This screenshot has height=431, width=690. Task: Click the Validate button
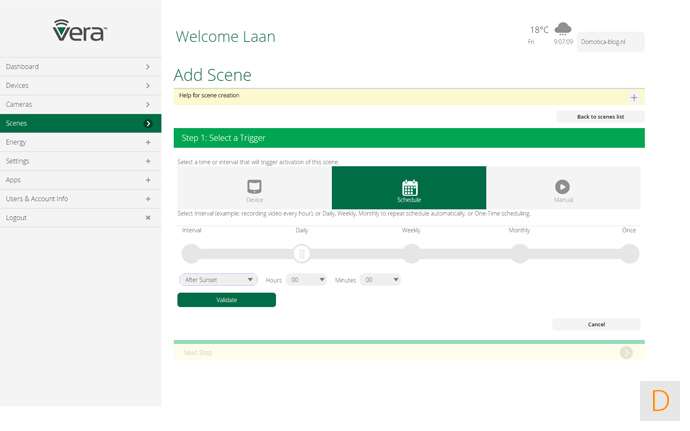[x=226, y=300]
